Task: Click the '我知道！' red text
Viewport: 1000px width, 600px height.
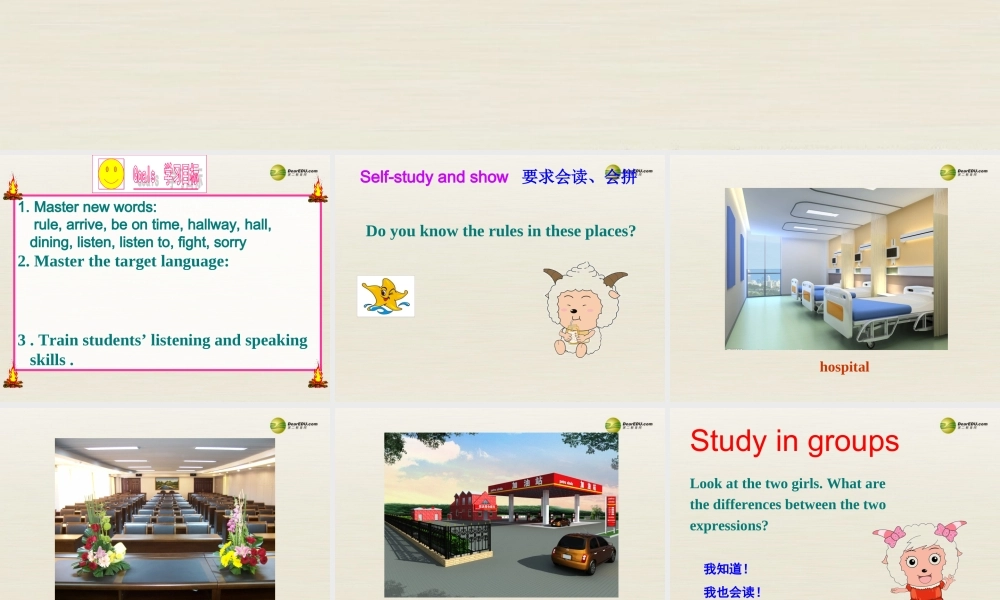Action: [x=724, y=566]
